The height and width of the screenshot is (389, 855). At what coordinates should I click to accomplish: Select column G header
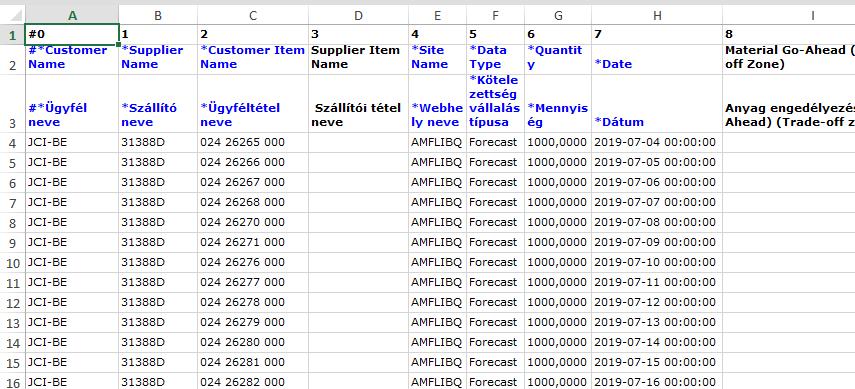558,15
